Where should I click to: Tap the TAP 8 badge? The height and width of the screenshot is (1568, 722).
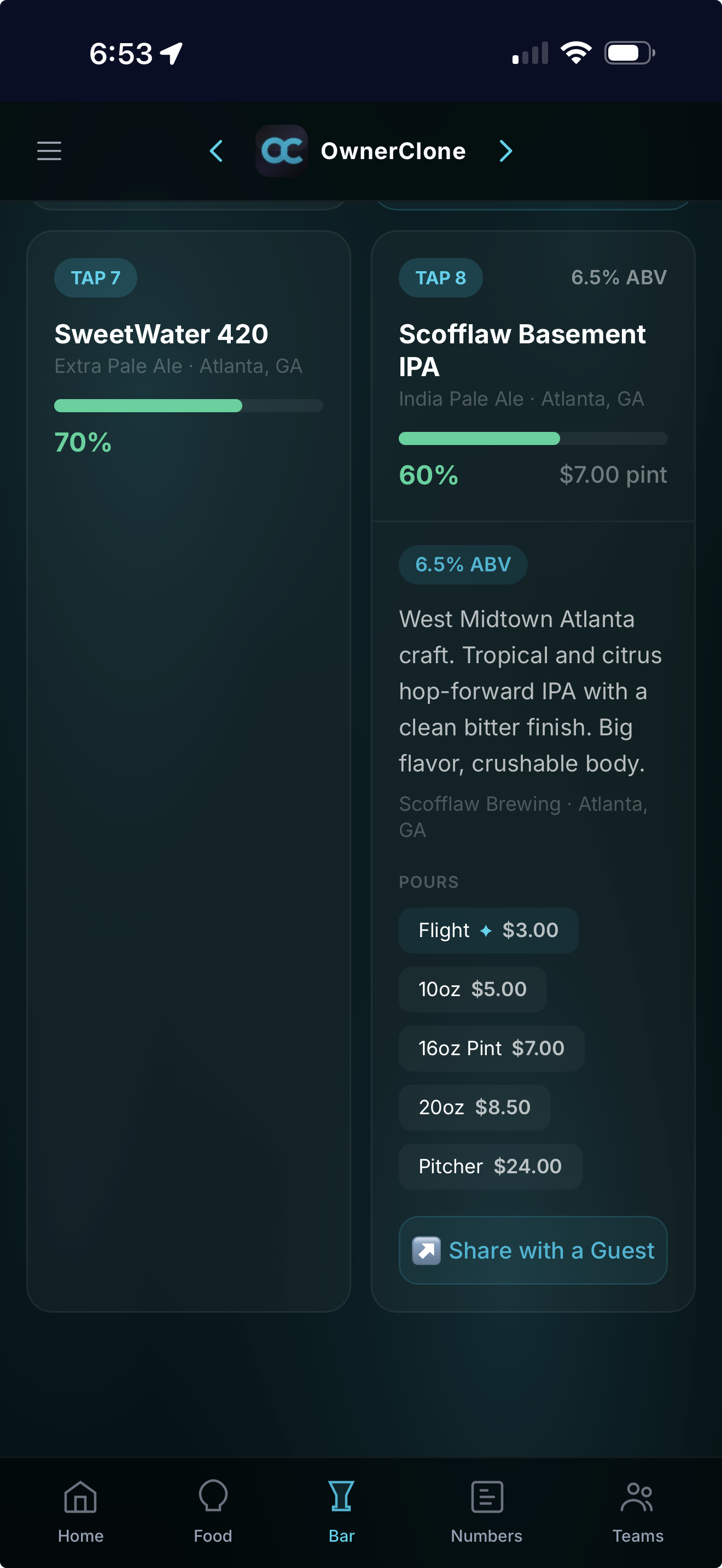click(440, 278)
